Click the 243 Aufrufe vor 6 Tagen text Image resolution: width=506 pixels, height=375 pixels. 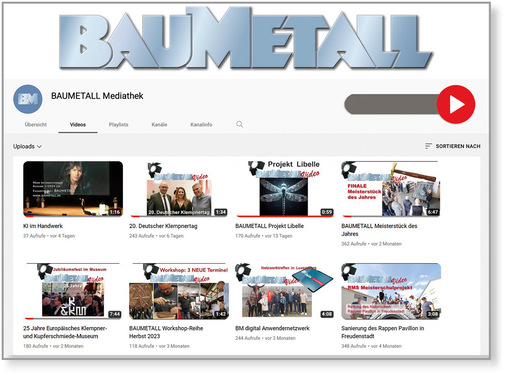[x=156, y=236]
